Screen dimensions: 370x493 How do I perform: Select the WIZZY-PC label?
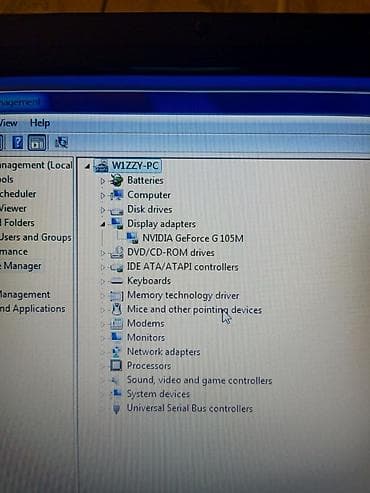tap(135, 165)
